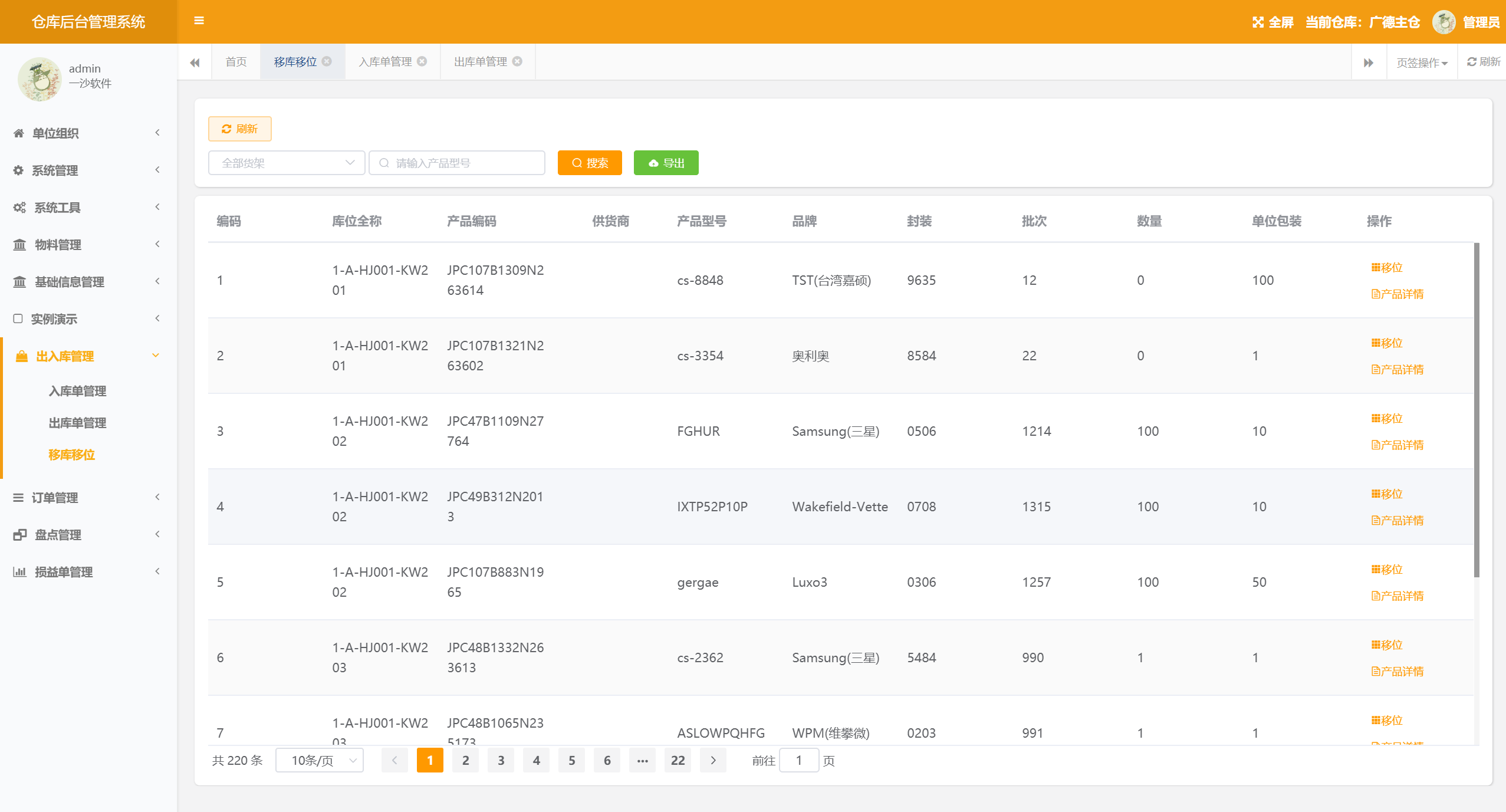Screen dimensions: 1506x812
Task: Click 移位 for row IXTP52P10P
Action: click(1387, 494)
